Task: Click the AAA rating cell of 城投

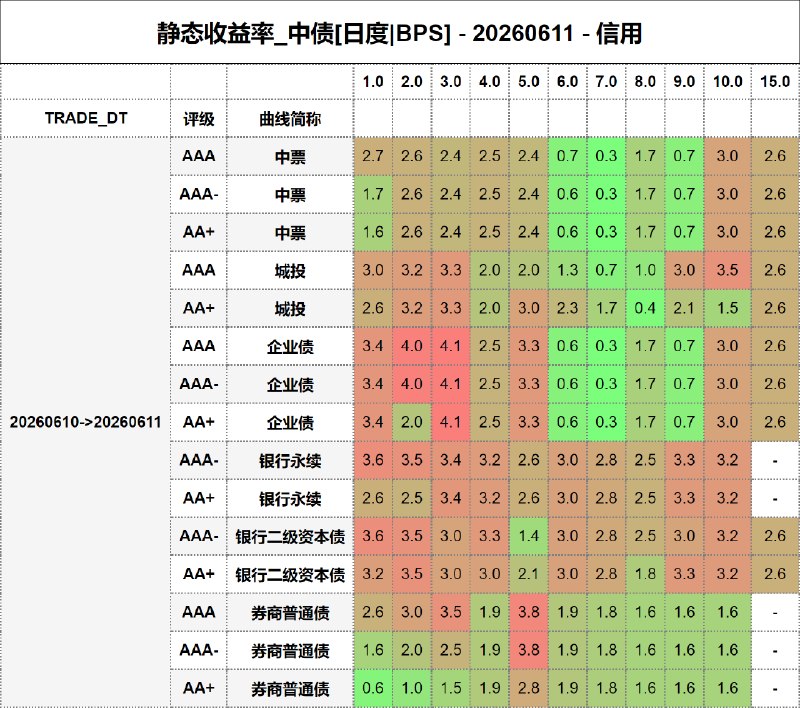Action: click(x=198, y=270)
